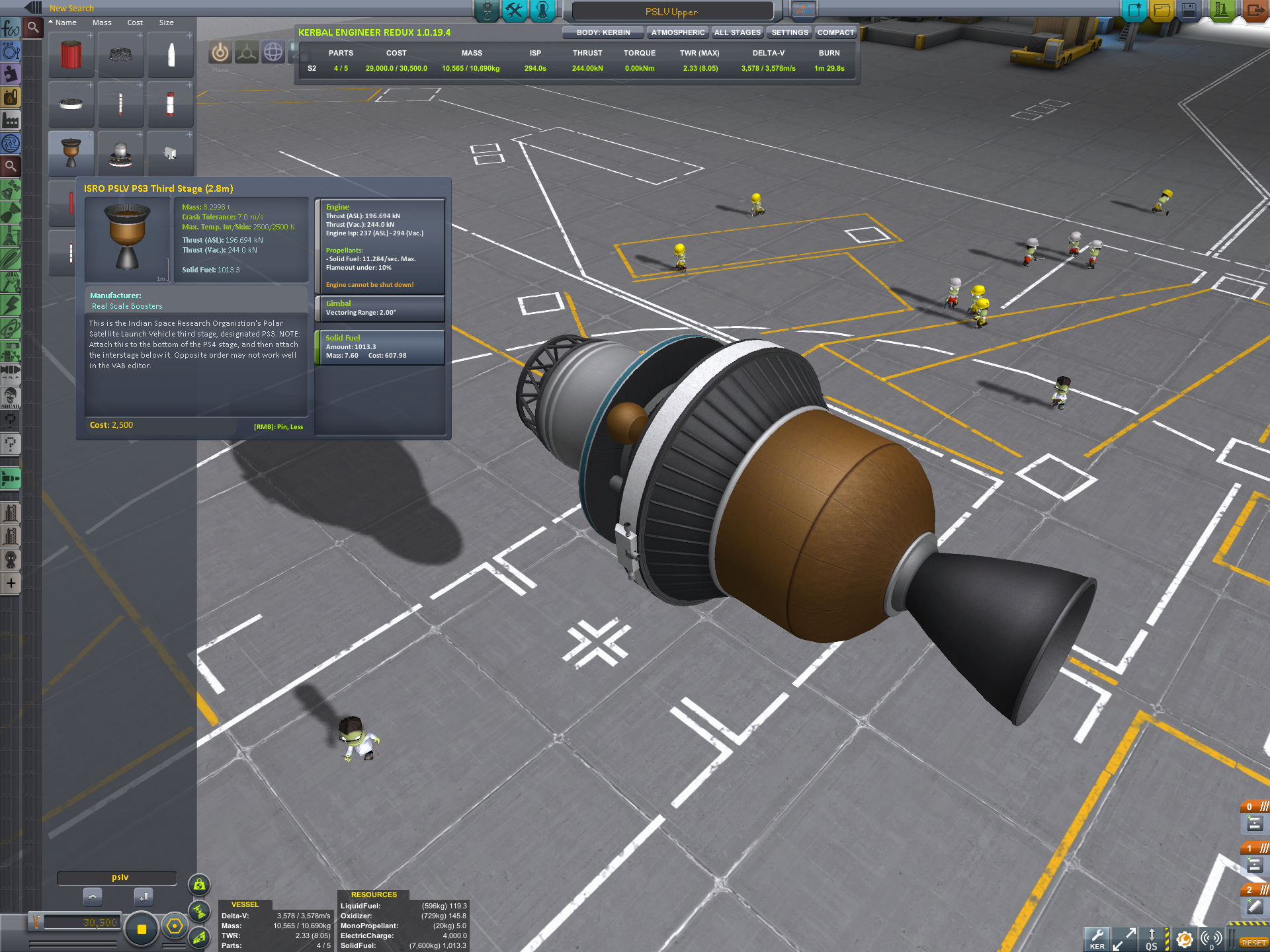Open the Aerodynamics wing category

11,259
